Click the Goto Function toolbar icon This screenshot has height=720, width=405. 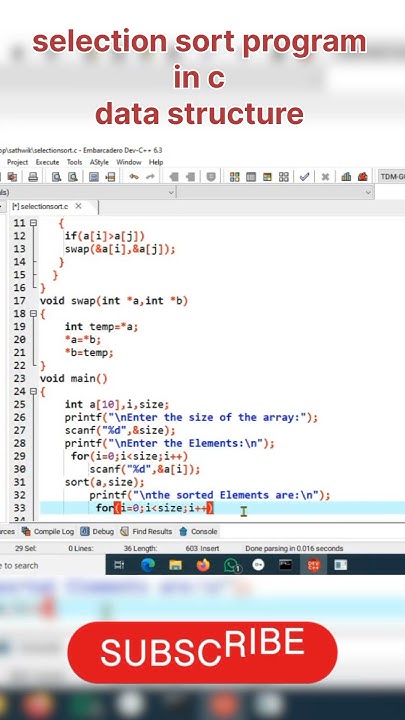pos(94,177)
